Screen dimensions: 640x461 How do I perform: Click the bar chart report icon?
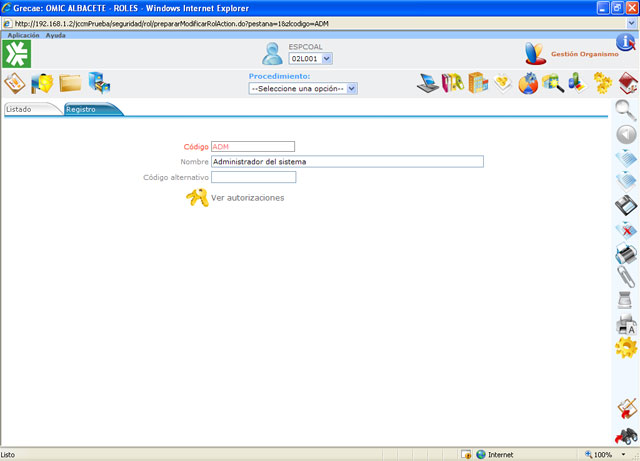pyautogui.click(x=578, y=82)
